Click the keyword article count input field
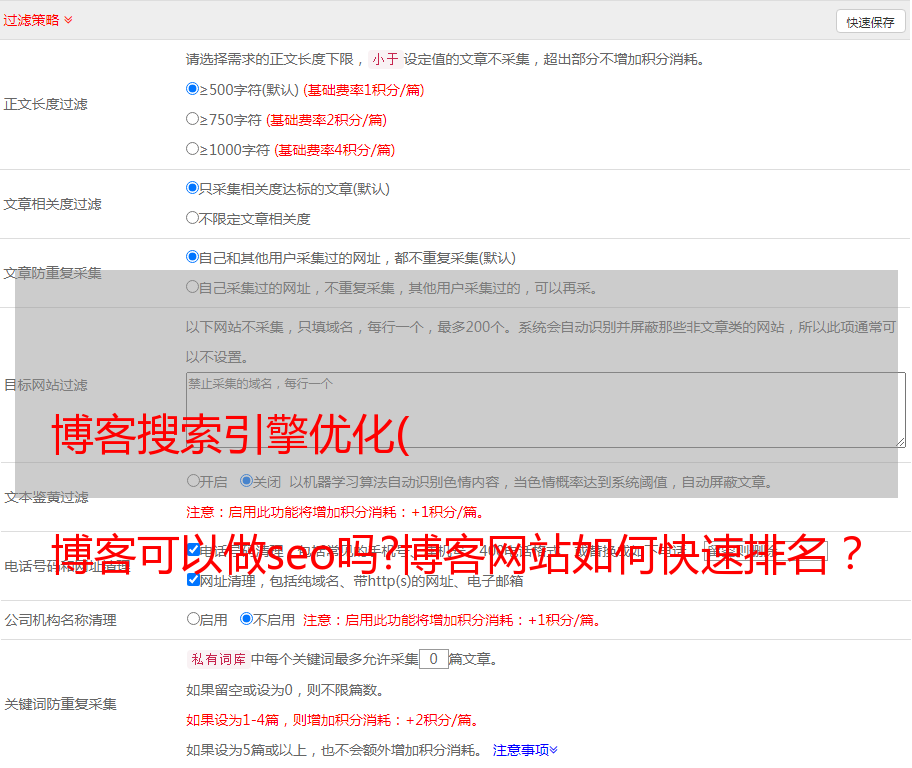The width and height of the screenshot is (912, 768). point(433,659)
